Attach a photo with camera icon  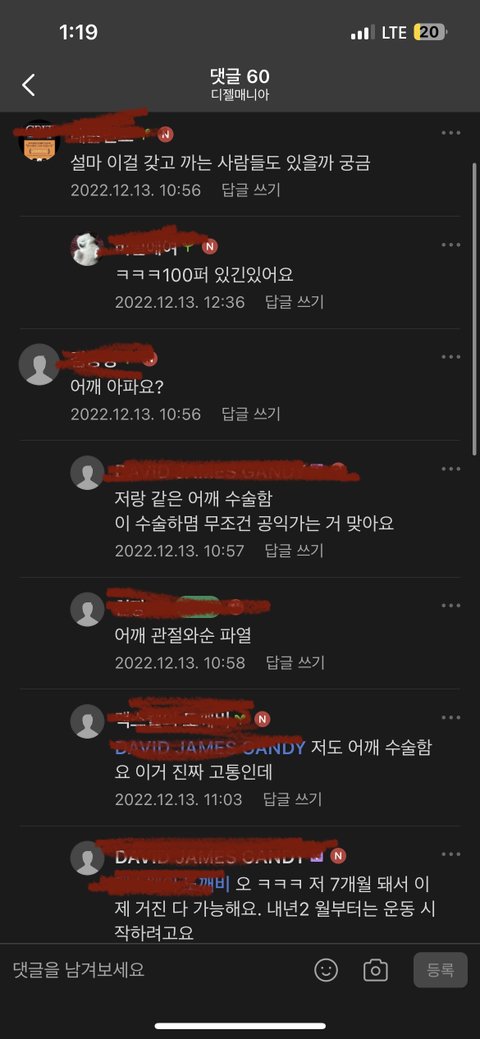pyautogui.click(x=375, y=971)
